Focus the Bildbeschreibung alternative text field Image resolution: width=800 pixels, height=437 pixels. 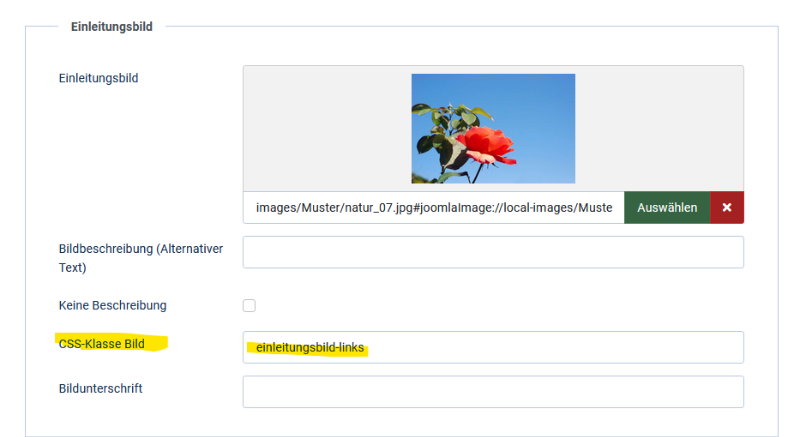pos(493,252)
